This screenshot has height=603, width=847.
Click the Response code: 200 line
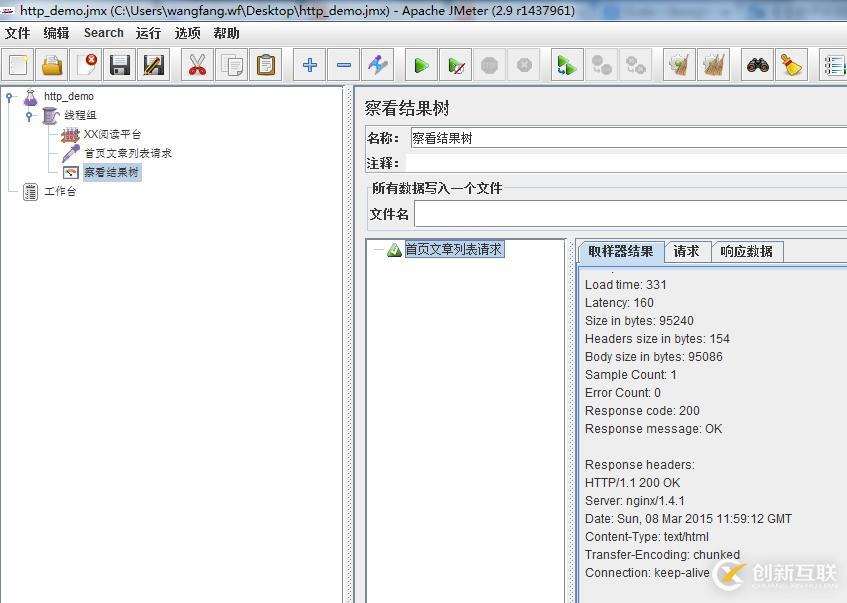[x=642, y=411]
